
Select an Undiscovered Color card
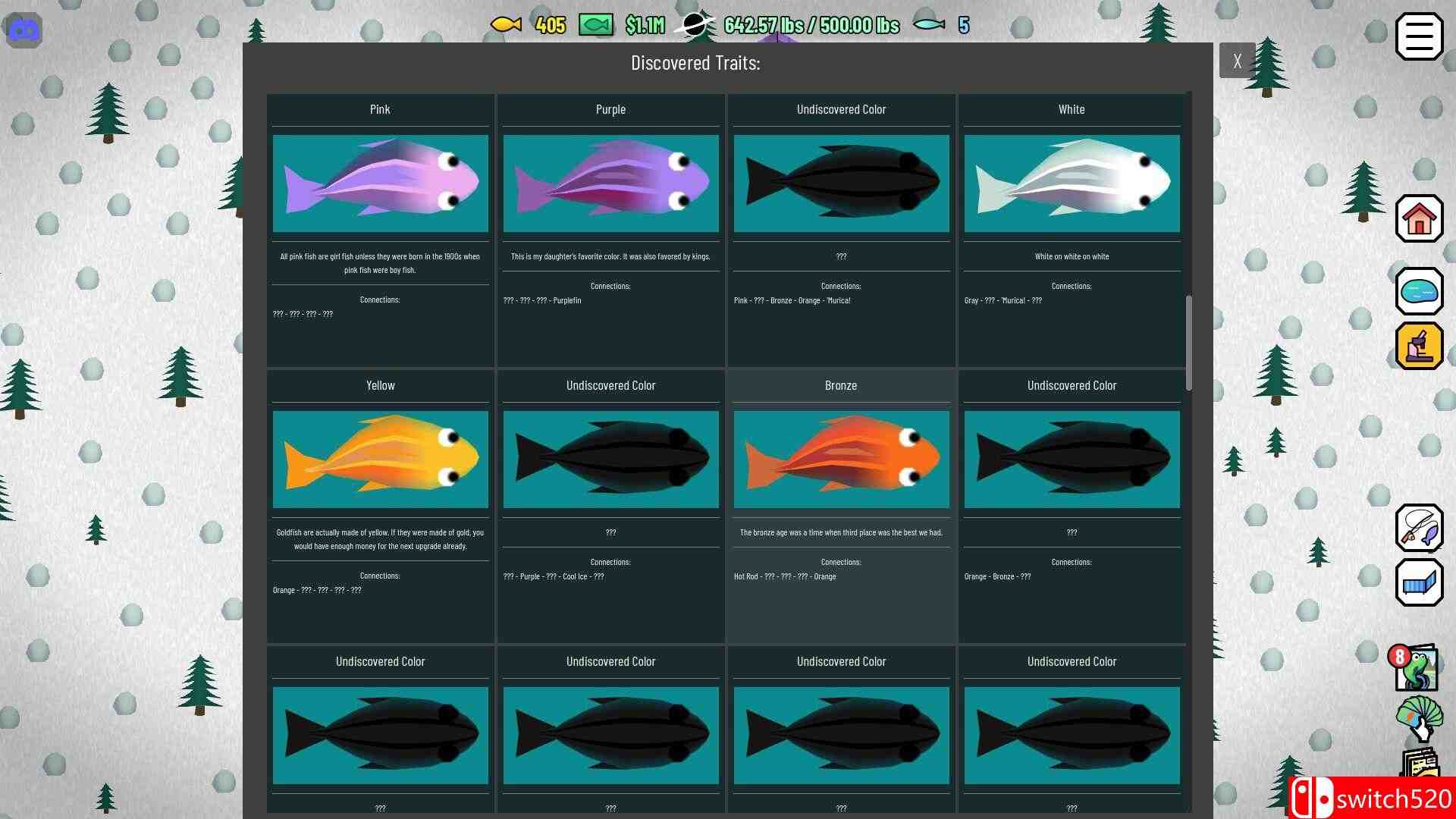click(x=841, y=183)
